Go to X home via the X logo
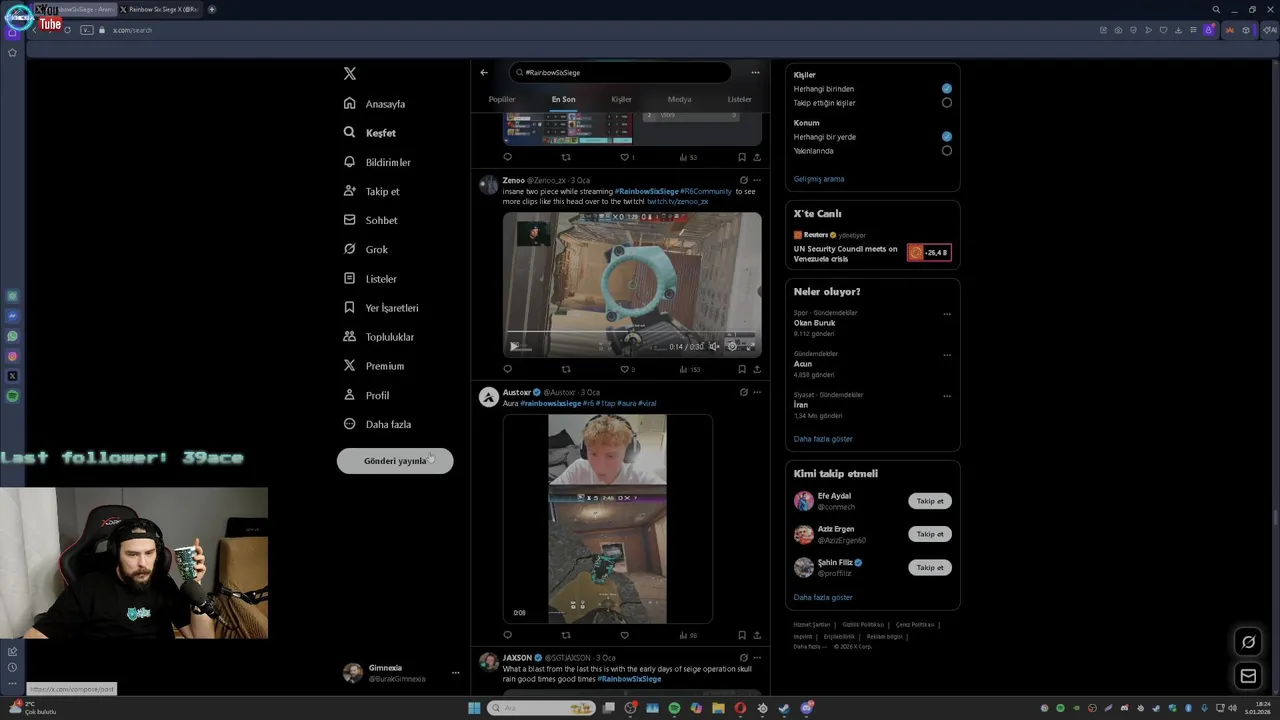Viewport: 1280px width, 720px height. (x=349, y=74)
